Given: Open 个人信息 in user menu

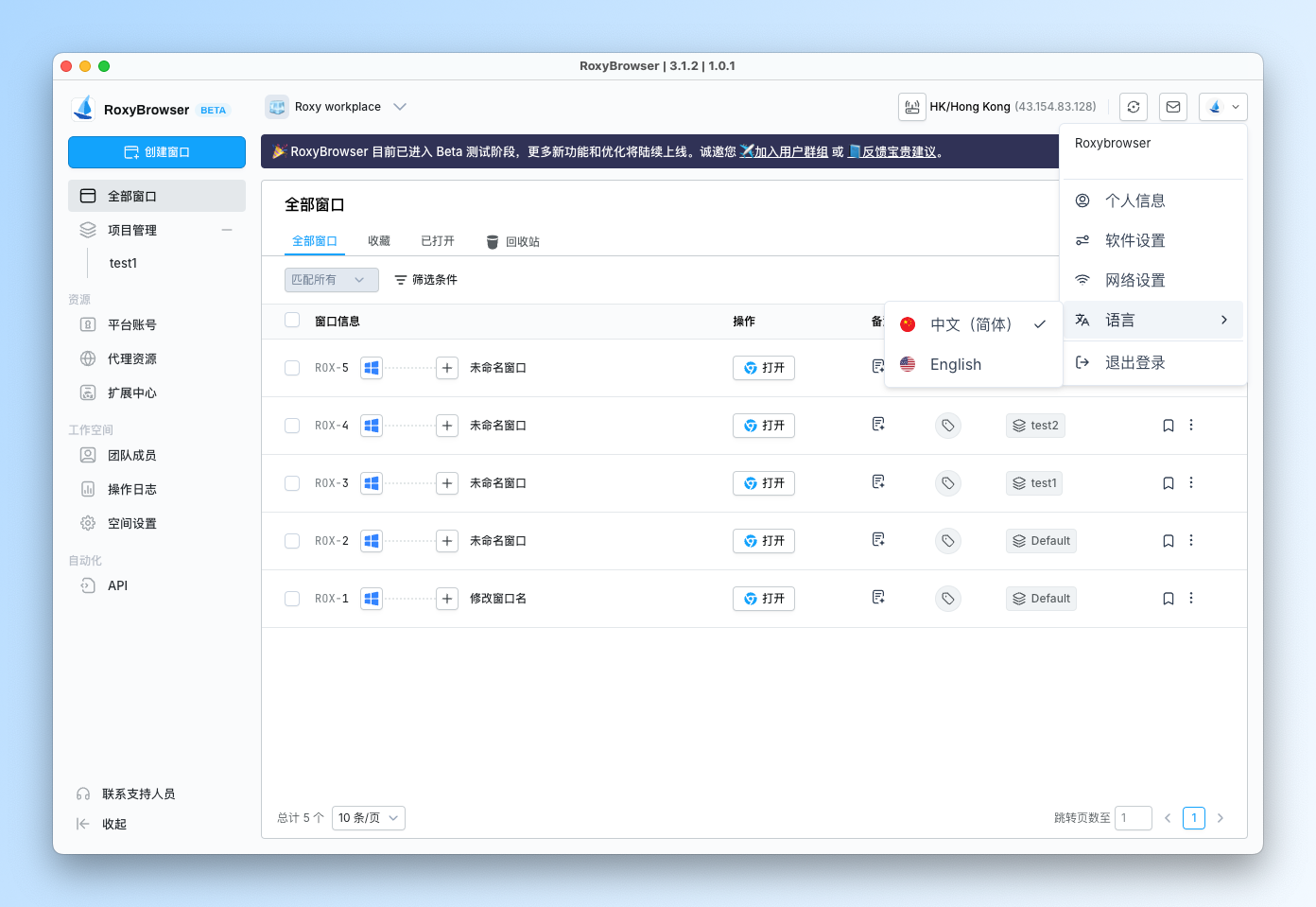Looking at the screenshot, I should (1153, 201).
